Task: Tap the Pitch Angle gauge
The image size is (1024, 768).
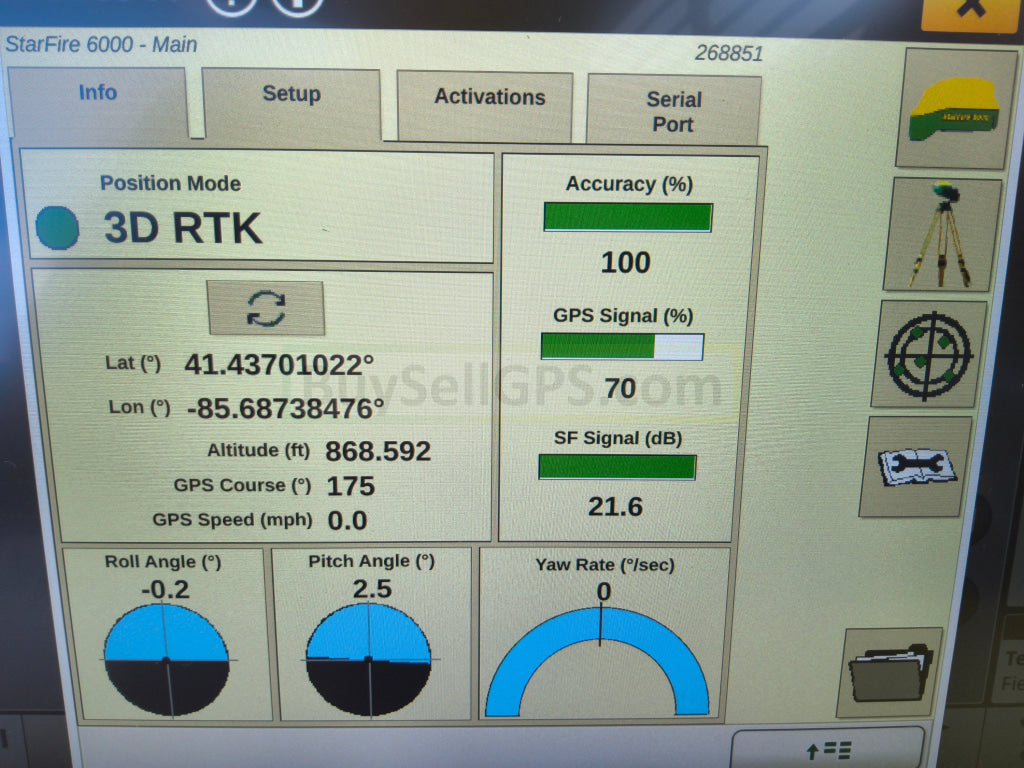Action: pyautogui.click(x=368, y=659)
